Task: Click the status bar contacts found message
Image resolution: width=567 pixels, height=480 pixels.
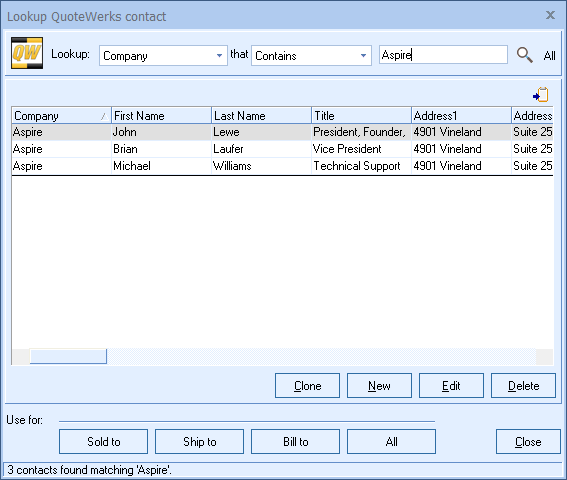Action: pos(89,470)
